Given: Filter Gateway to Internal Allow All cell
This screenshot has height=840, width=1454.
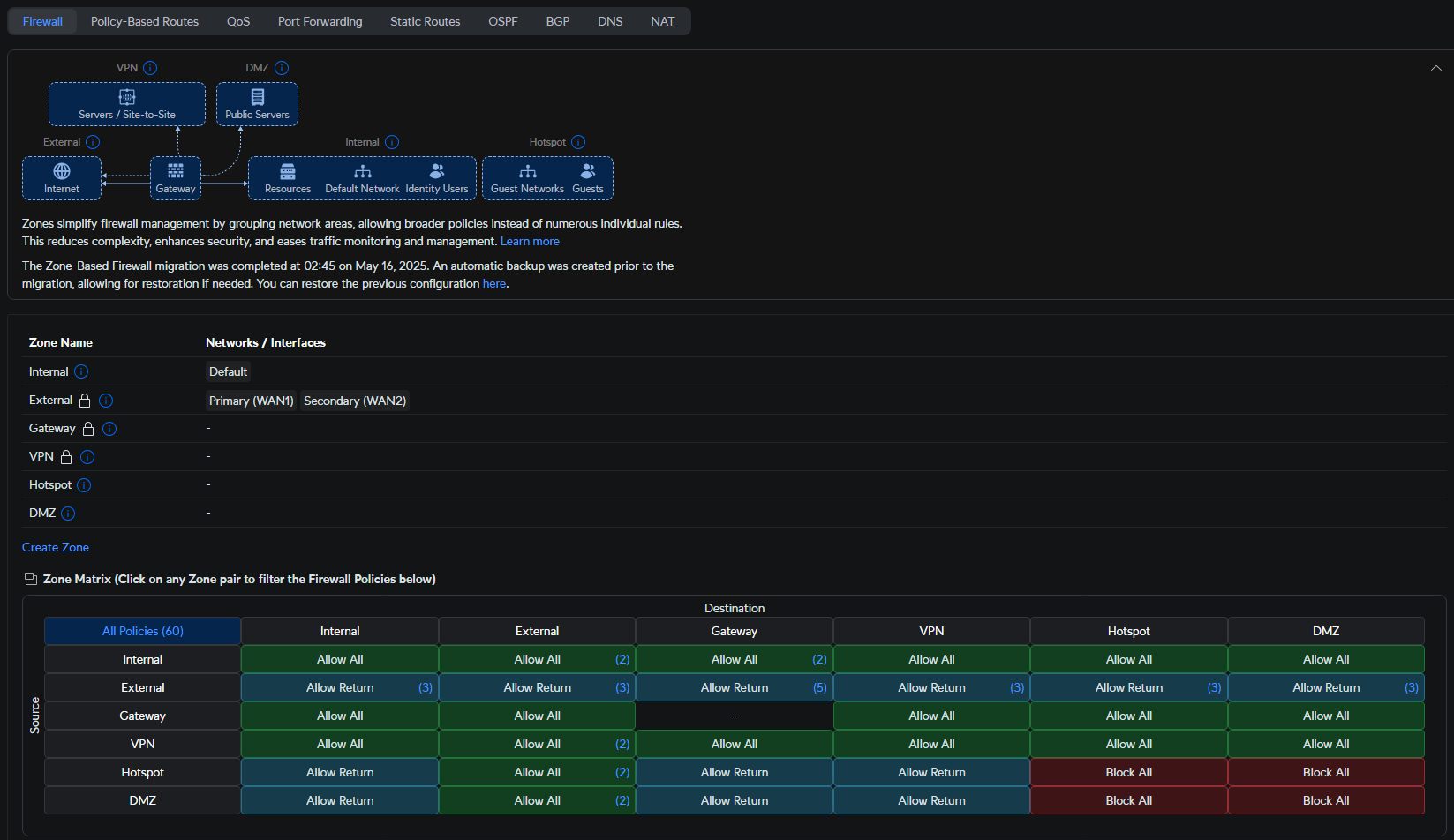Looking at the screenshot, I should (x=340, y=716).
